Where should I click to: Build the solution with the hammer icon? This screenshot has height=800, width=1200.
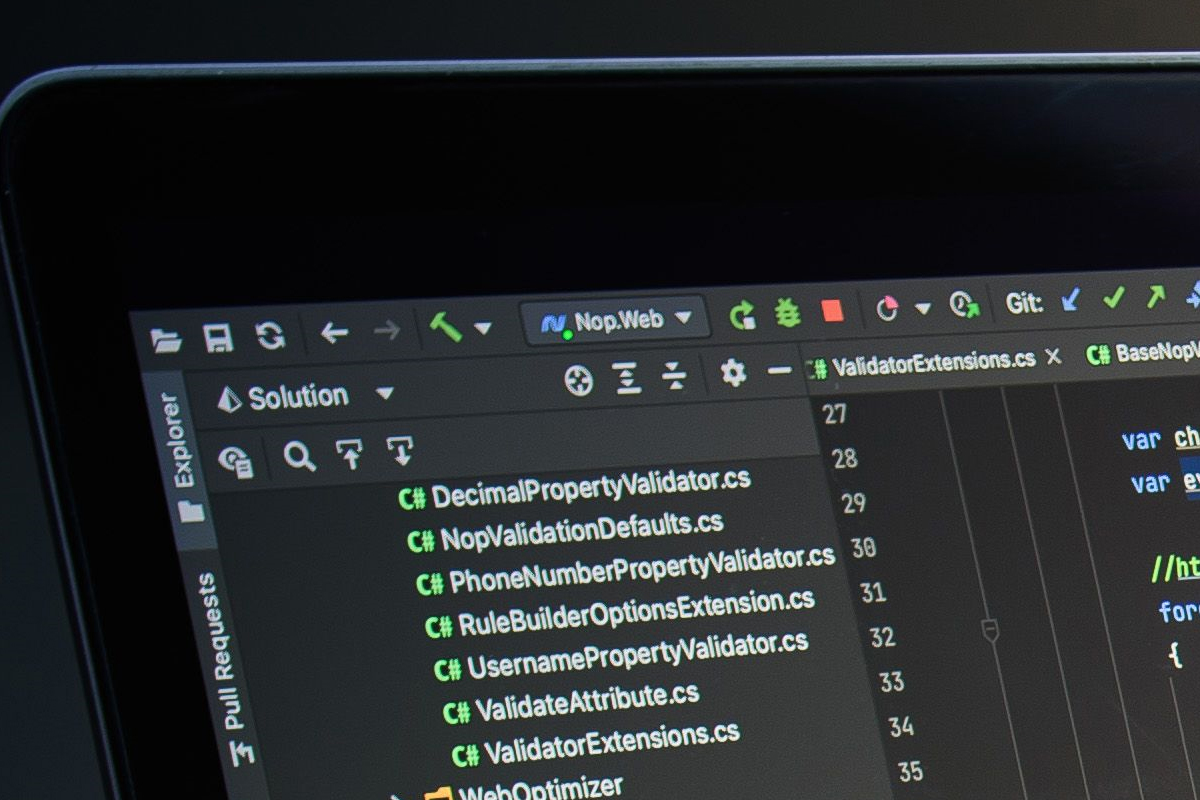[445, 326]
